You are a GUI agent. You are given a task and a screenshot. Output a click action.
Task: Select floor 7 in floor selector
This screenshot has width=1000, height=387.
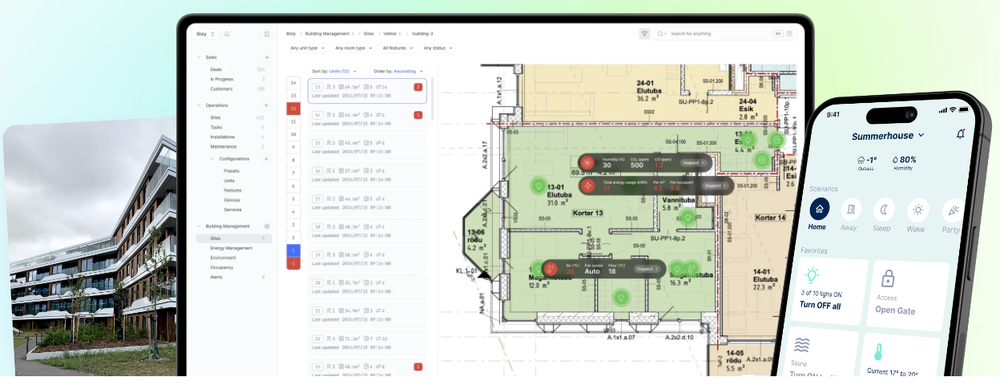point(293,173)
